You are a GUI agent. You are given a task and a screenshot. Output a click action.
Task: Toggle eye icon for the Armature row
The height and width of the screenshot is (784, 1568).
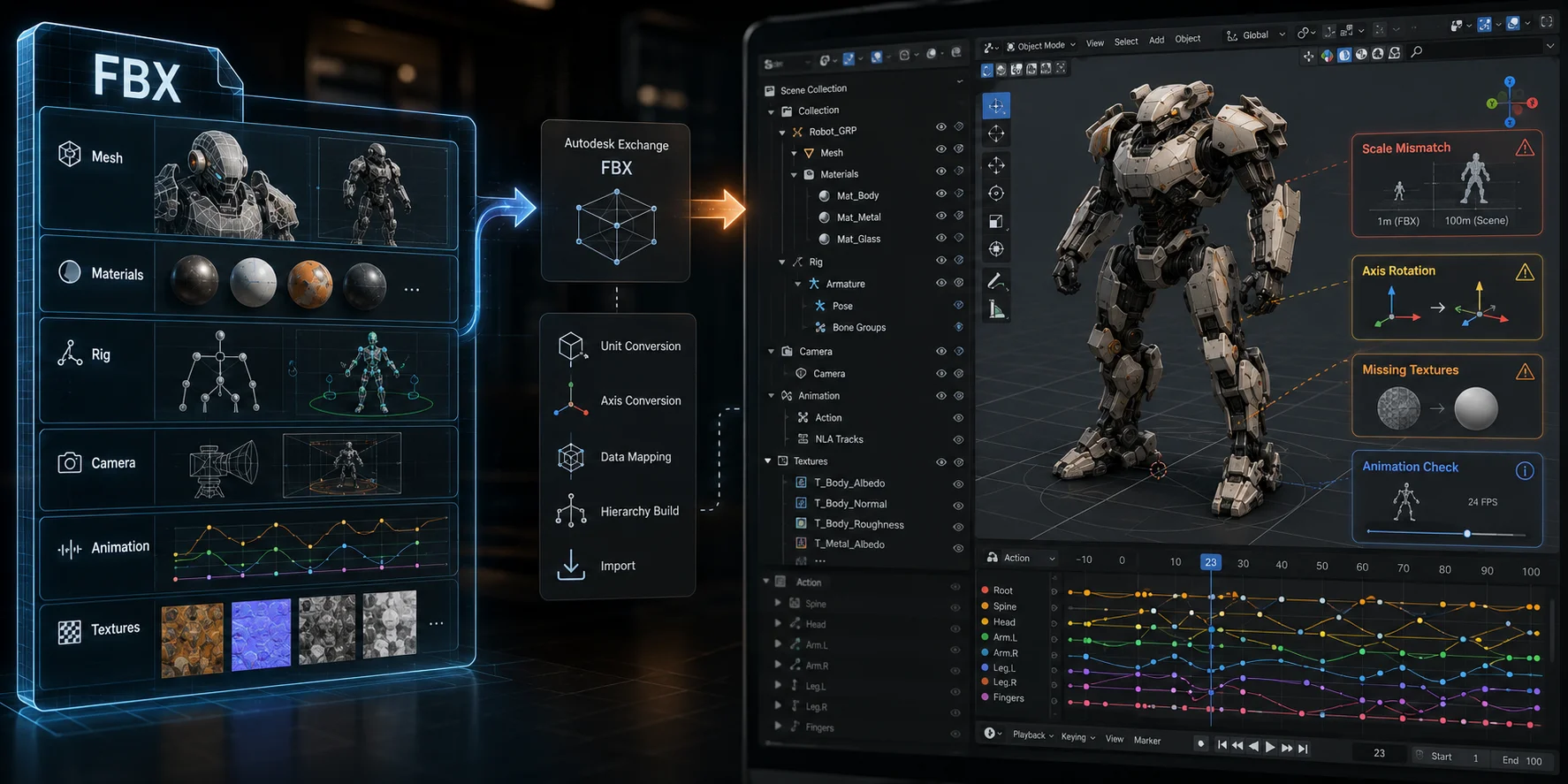(941, 283)
